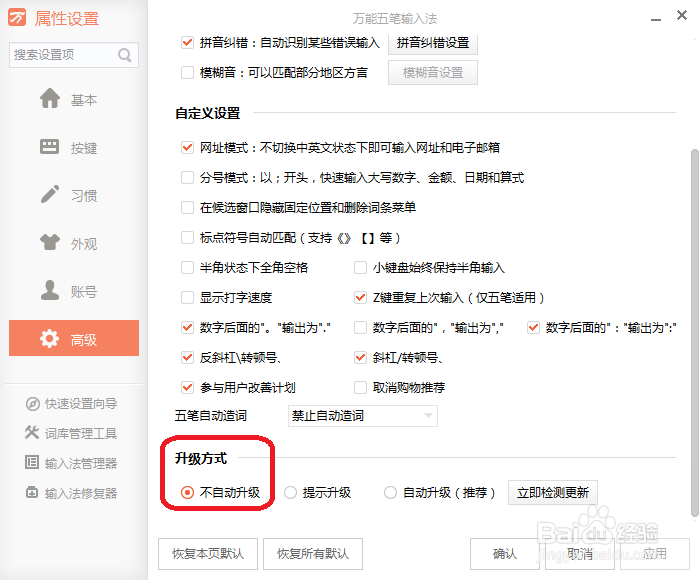Click the repair kit icon for 输入法修复器
This screenshot has width=700, height=580.
point(32,492)
